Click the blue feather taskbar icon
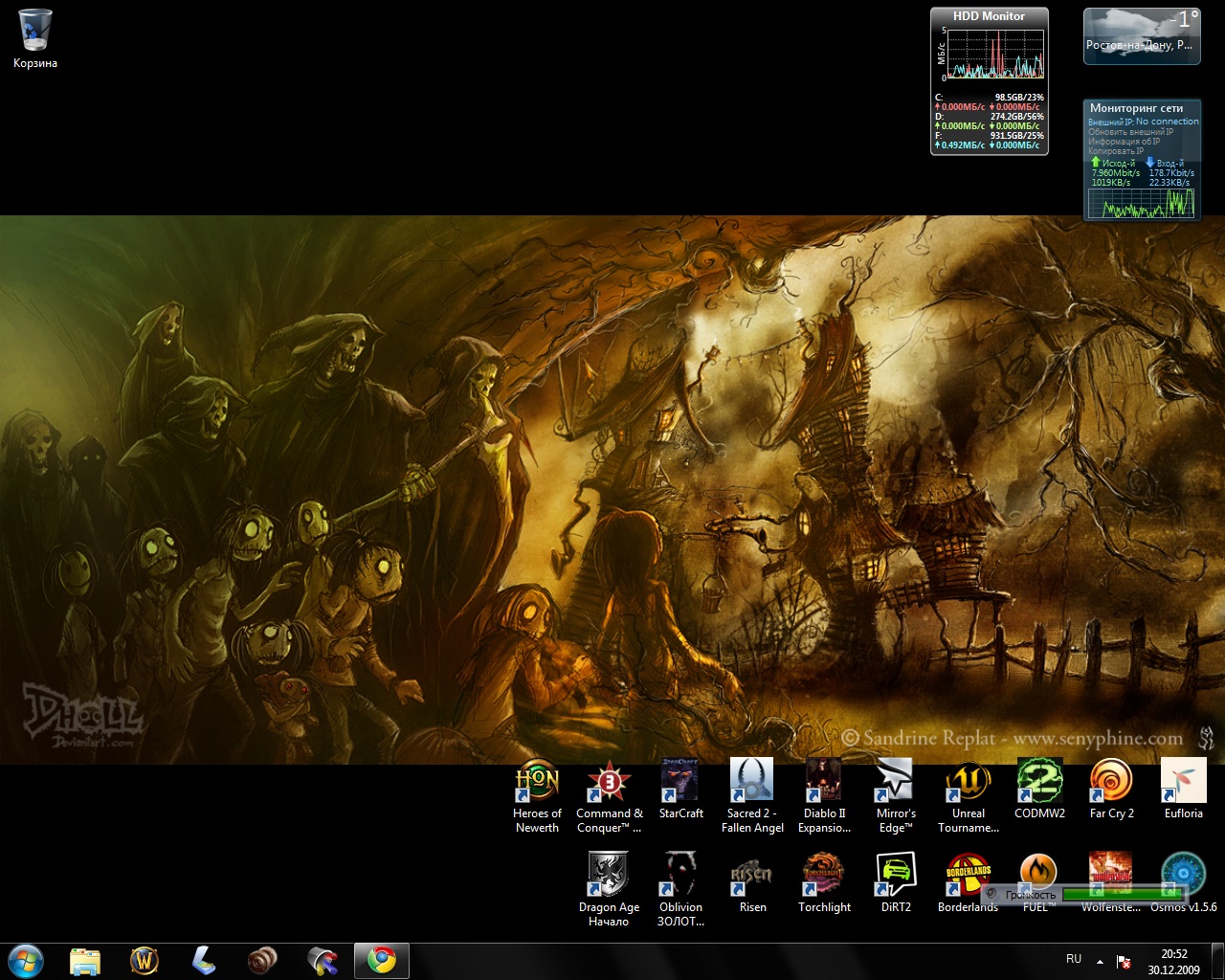This screenshot has height=980, width=1225. [x=204, y=960]
